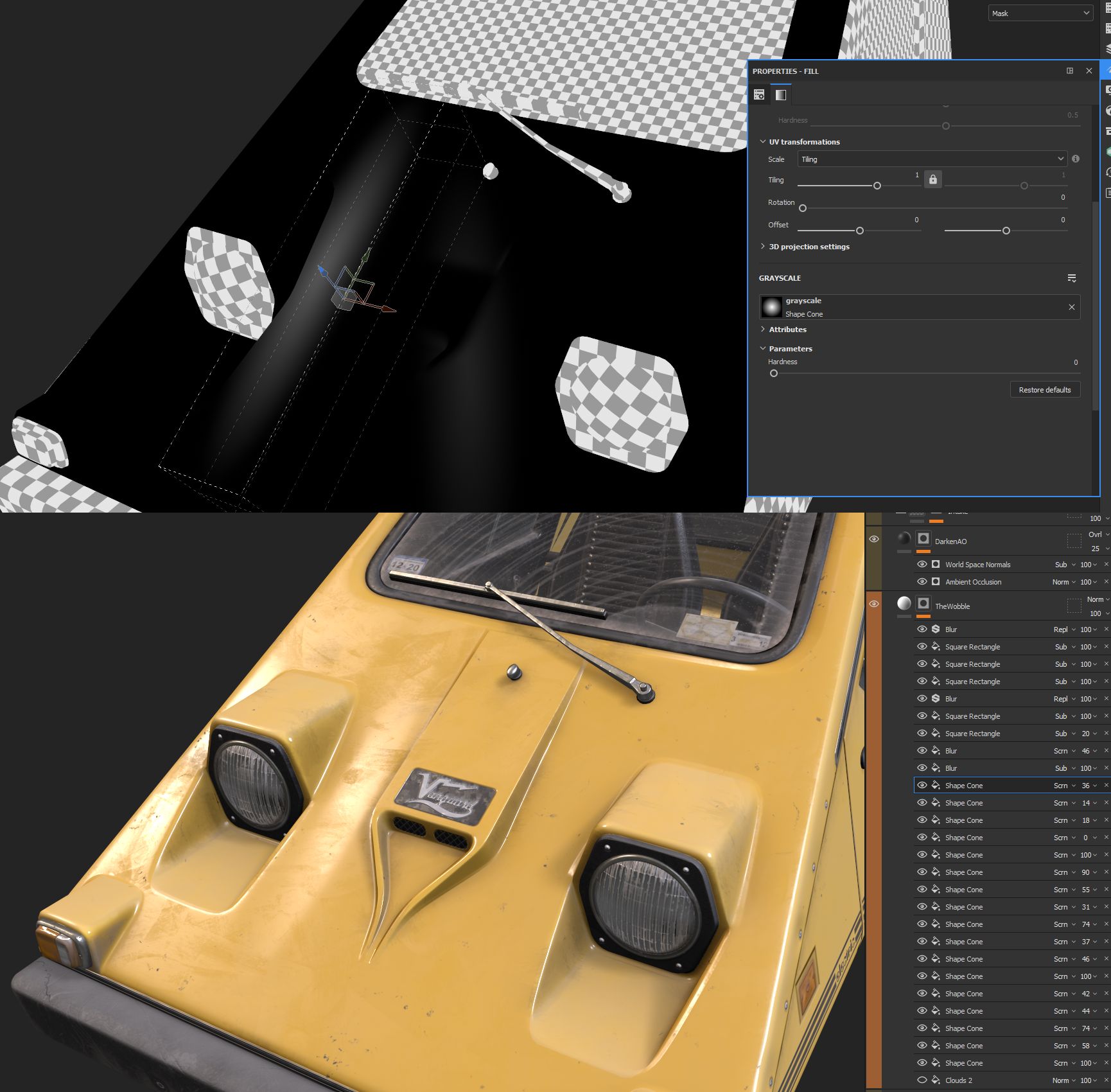Hide the DarkenAO layer
Viewport: 1111px width, 1092px height.
[x=874, y=539]
